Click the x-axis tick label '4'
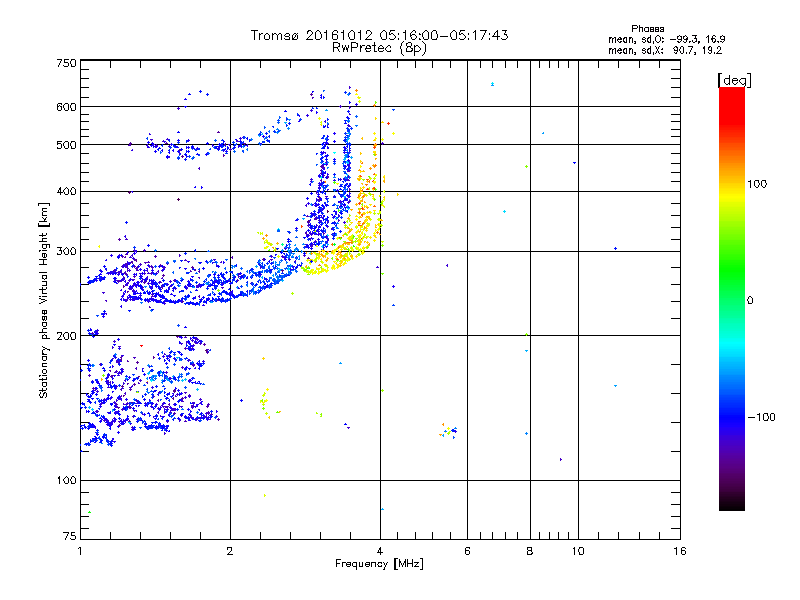The width and height of the screenshot is (800, 600). click(x=380, y=551)
